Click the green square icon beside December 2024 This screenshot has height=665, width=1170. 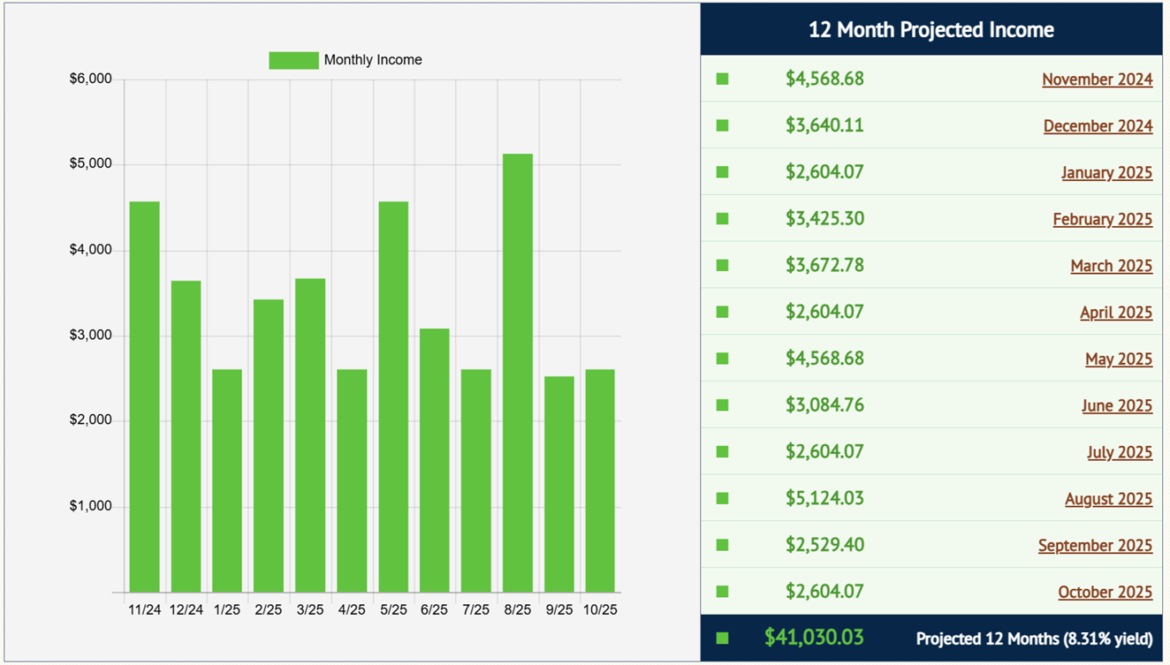(x=722, y=125)
